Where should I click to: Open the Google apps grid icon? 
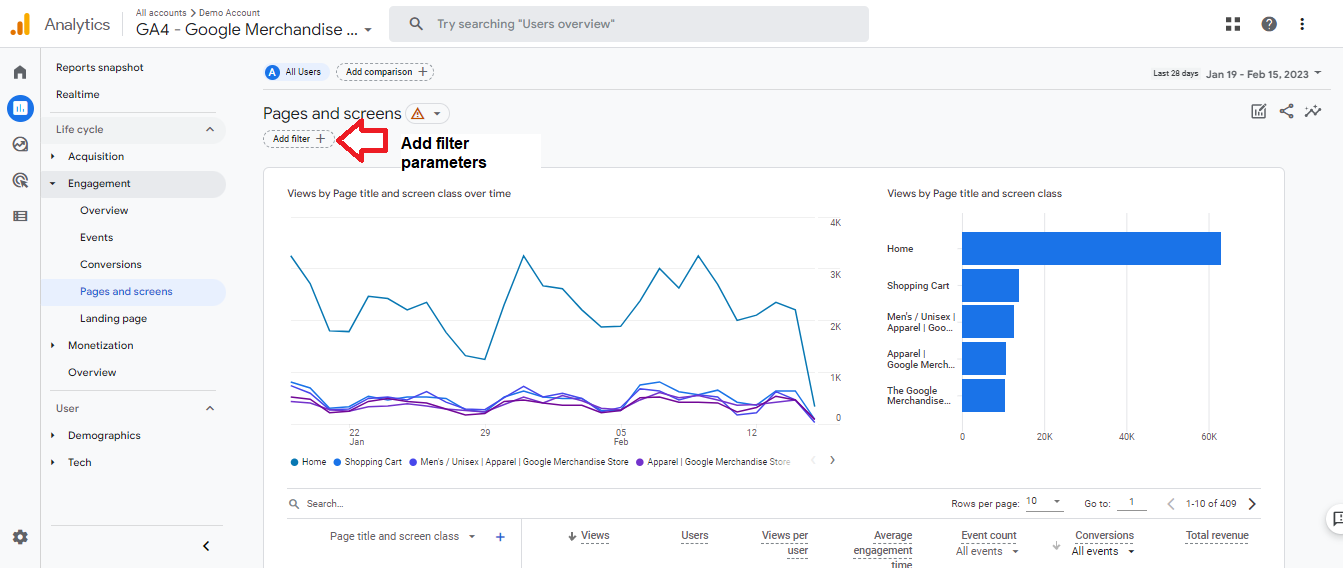point(1233,24)
